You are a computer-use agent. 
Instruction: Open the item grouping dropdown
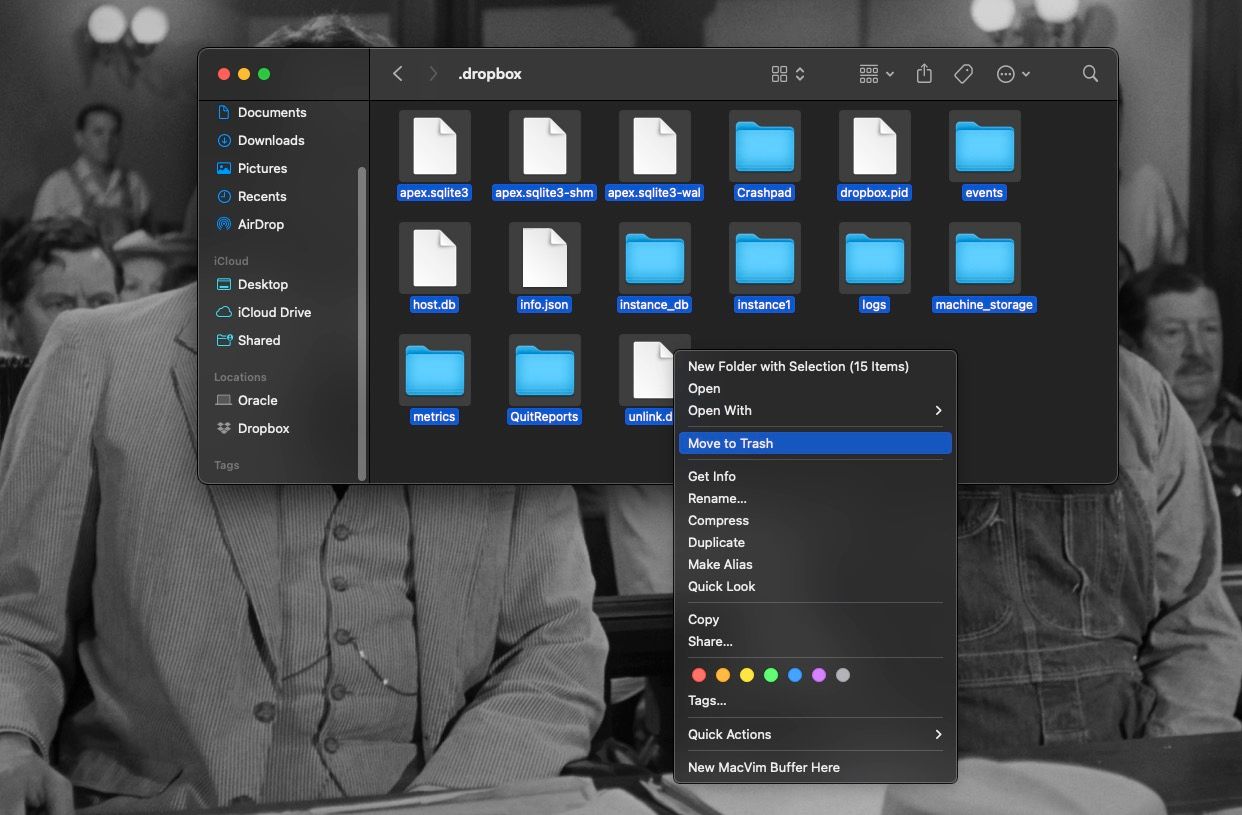pyautogui.click(x=875, y=73)
